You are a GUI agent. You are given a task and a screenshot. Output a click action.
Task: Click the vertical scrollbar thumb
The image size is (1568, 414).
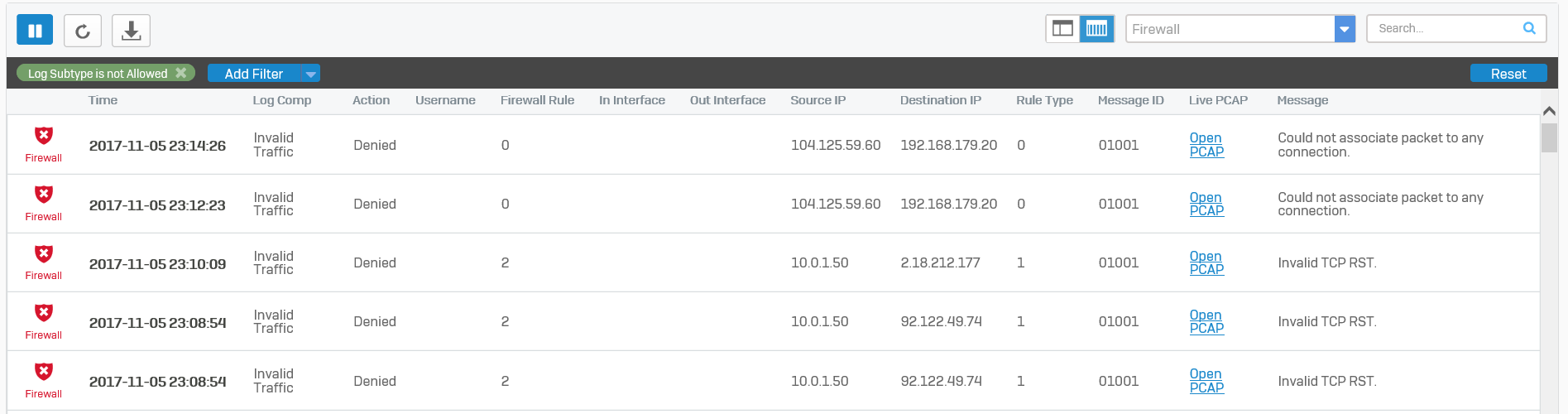coord(1550,137)
